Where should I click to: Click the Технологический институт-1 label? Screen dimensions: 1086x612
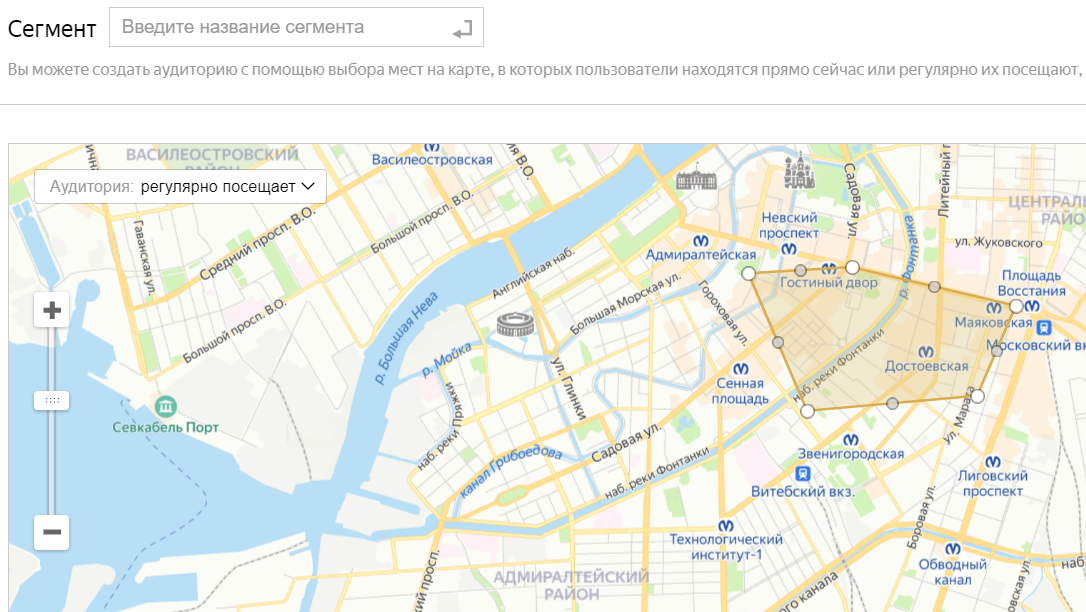coord(726,547)
